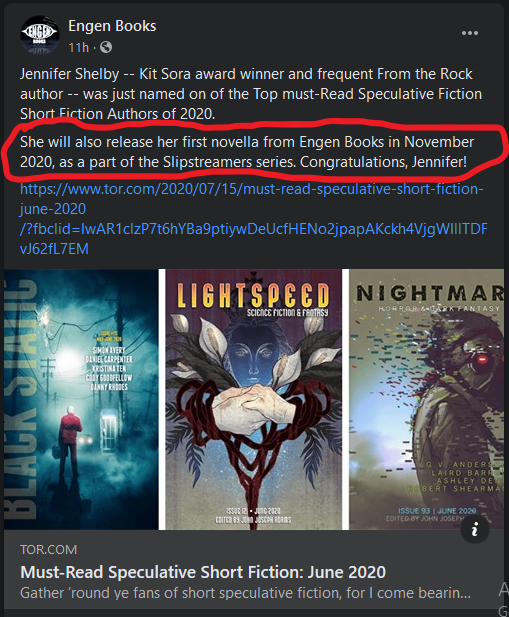Click the Nightmare Issue 93 June 2020 text
This screenshot has width=509, height=617.
437,511
